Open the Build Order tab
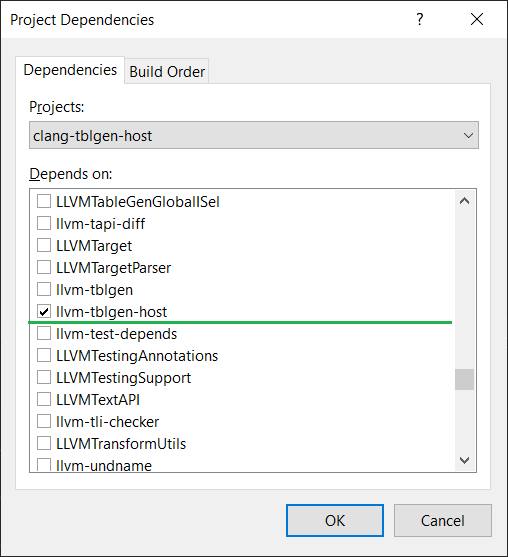Viewport: 508px width, 557px height. pos(167,71)
